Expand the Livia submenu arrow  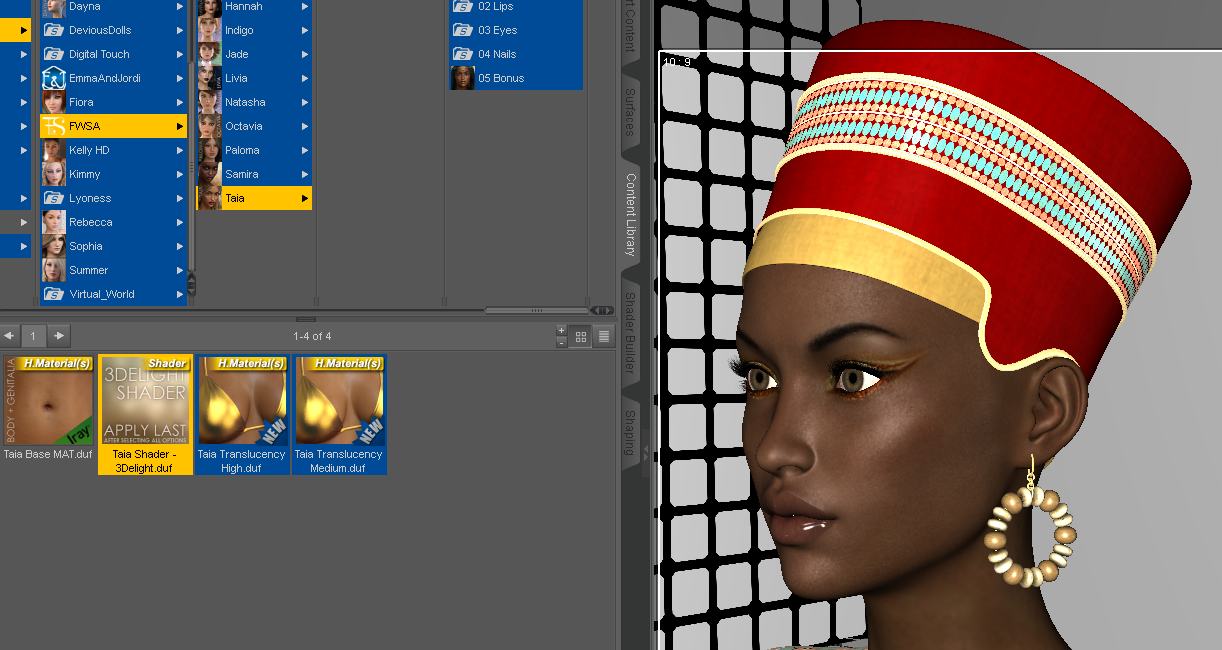(304, 78)
